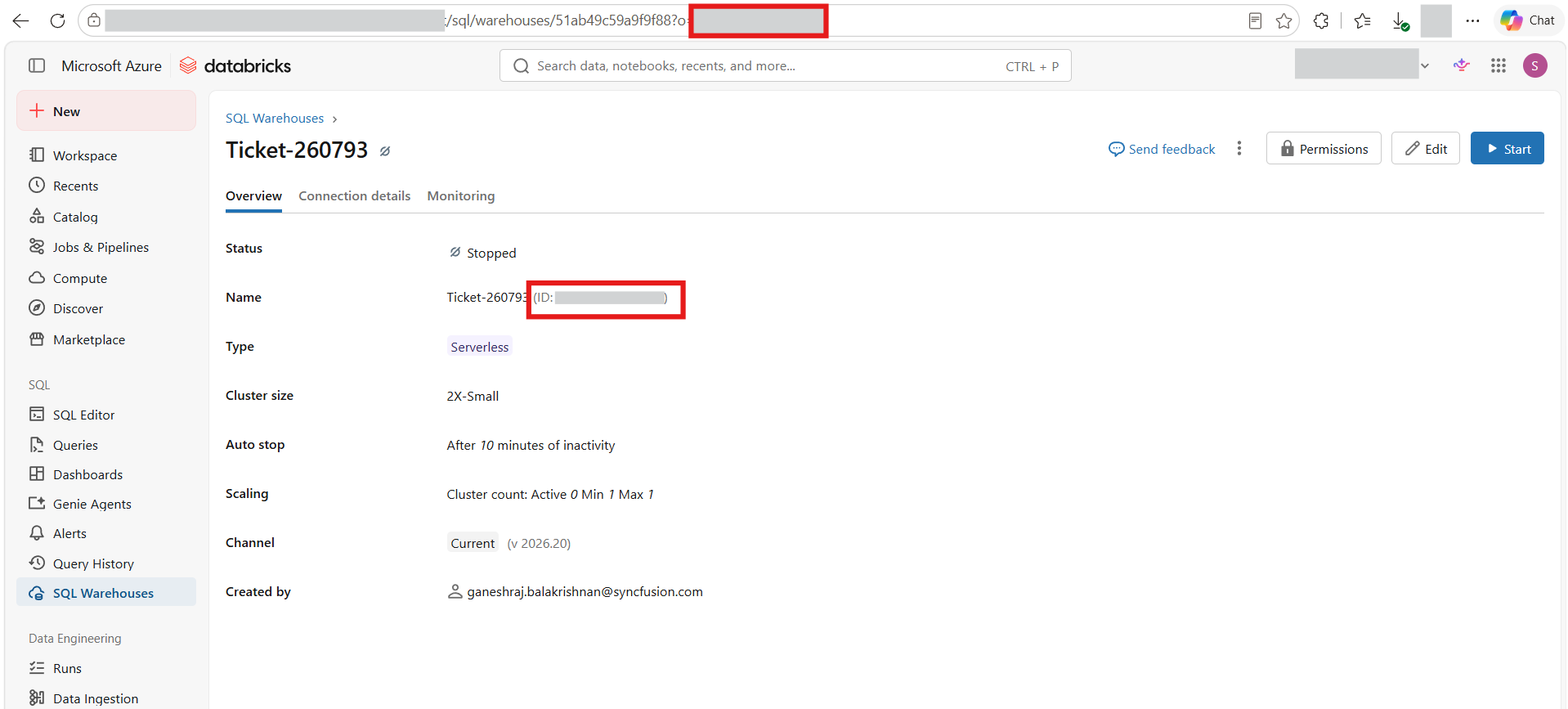The height and width of the screenshot is (709, 1568).
Task: Open the Copilot Chat button
Action: tap(1527, 20)
